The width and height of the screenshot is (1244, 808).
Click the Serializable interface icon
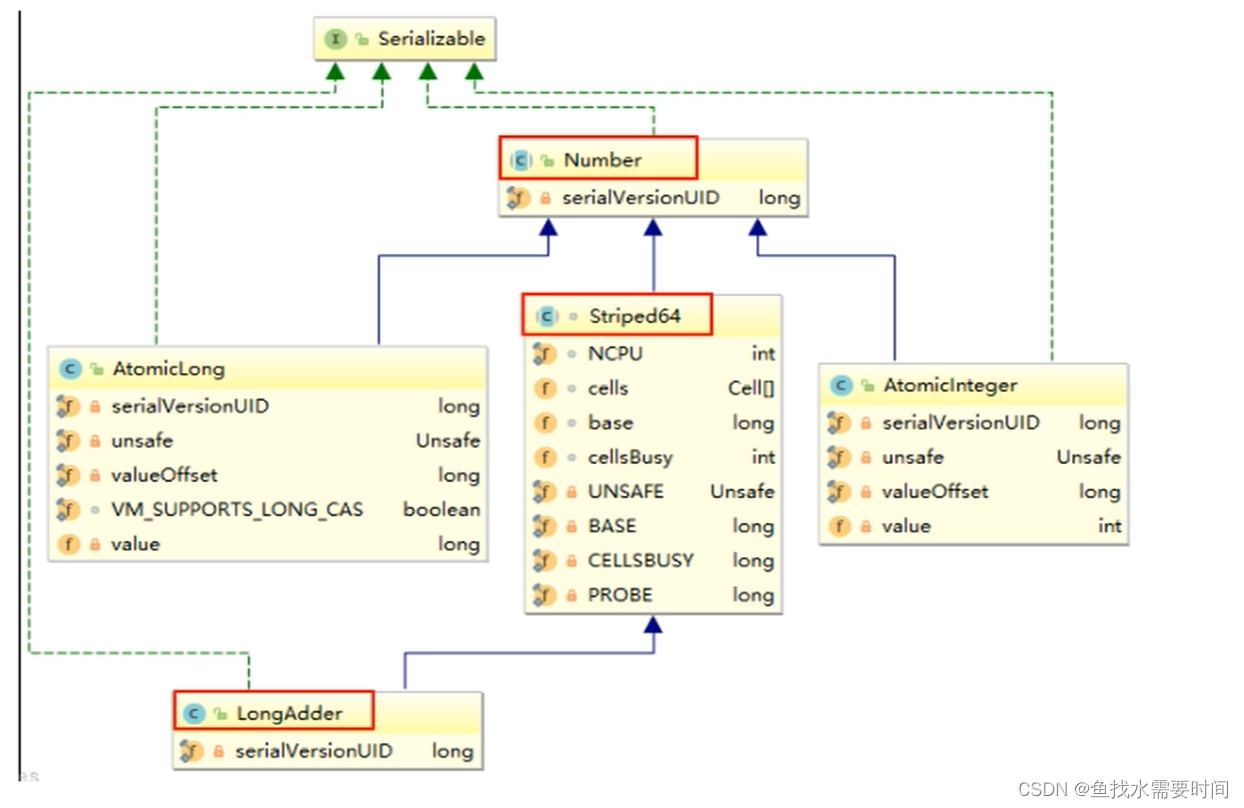335,39
